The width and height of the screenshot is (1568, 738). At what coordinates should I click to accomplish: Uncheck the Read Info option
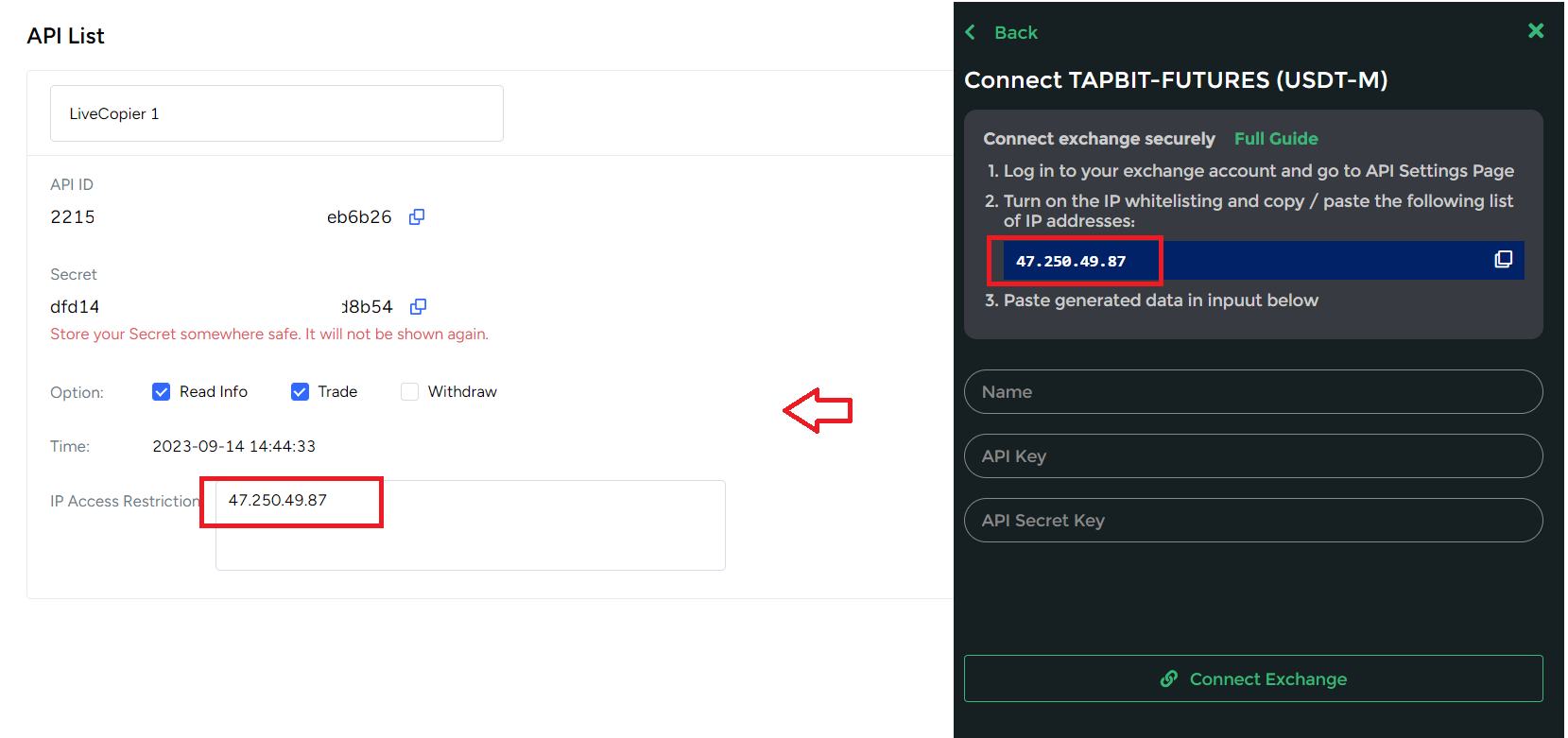tap(162, 391)
